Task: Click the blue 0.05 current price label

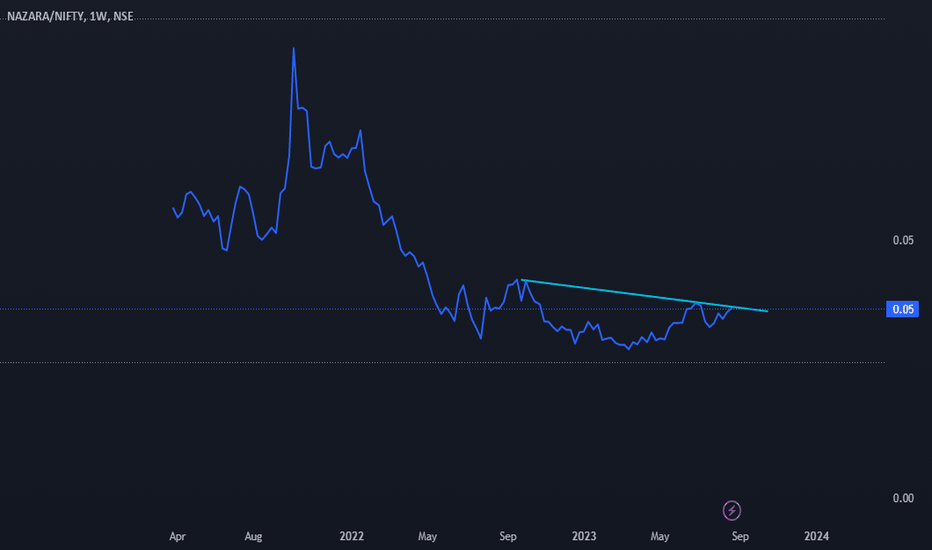Action: tap(902, 309)
